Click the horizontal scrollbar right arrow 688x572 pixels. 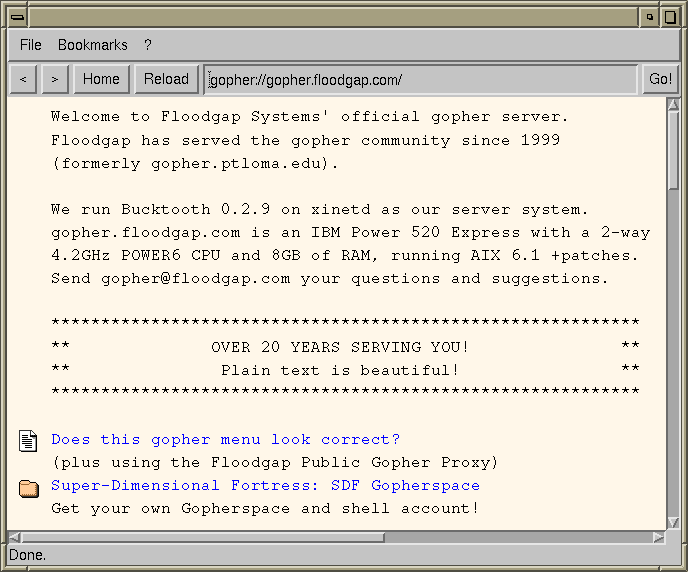pos(659,537)
